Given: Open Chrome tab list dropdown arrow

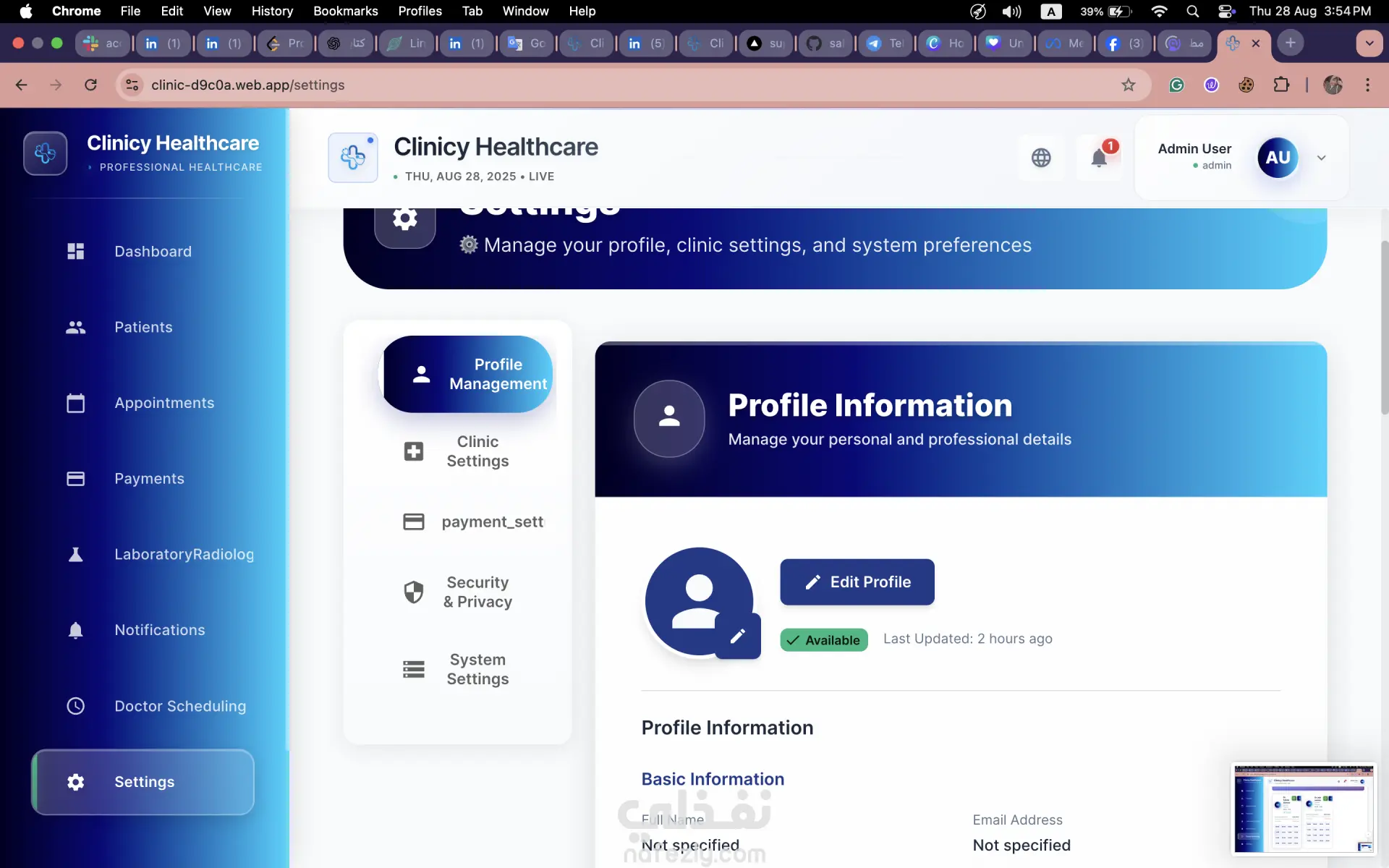Looking at the screenshot, I should pyautogui.click(x=1369, y=43).
